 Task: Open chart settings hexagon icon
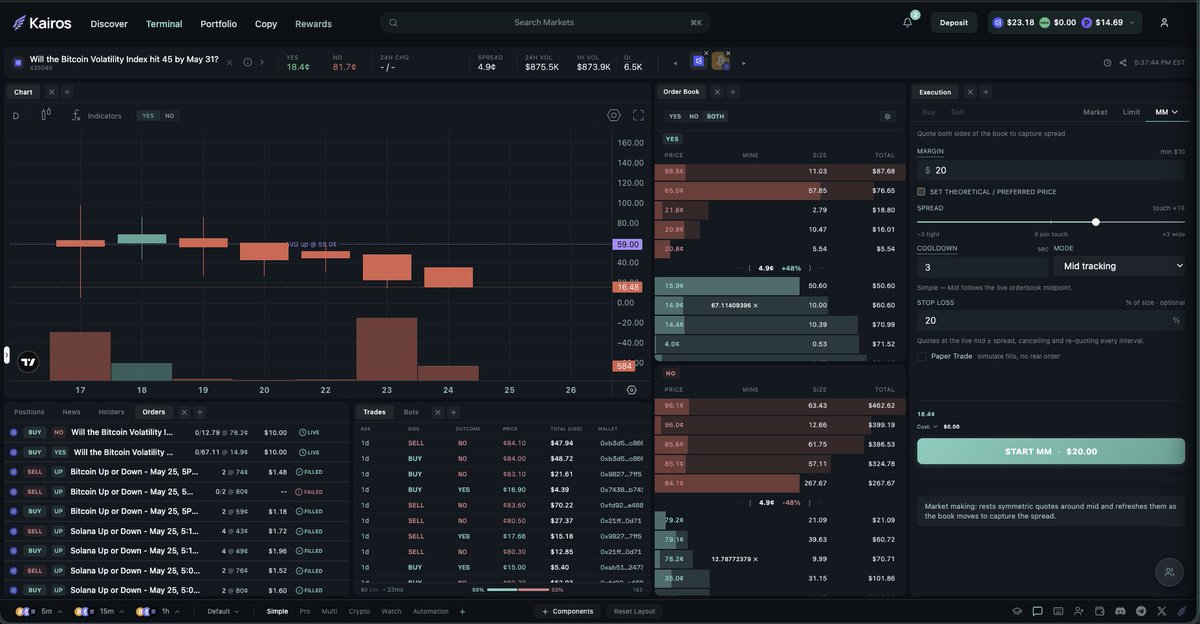coord(614,115)
